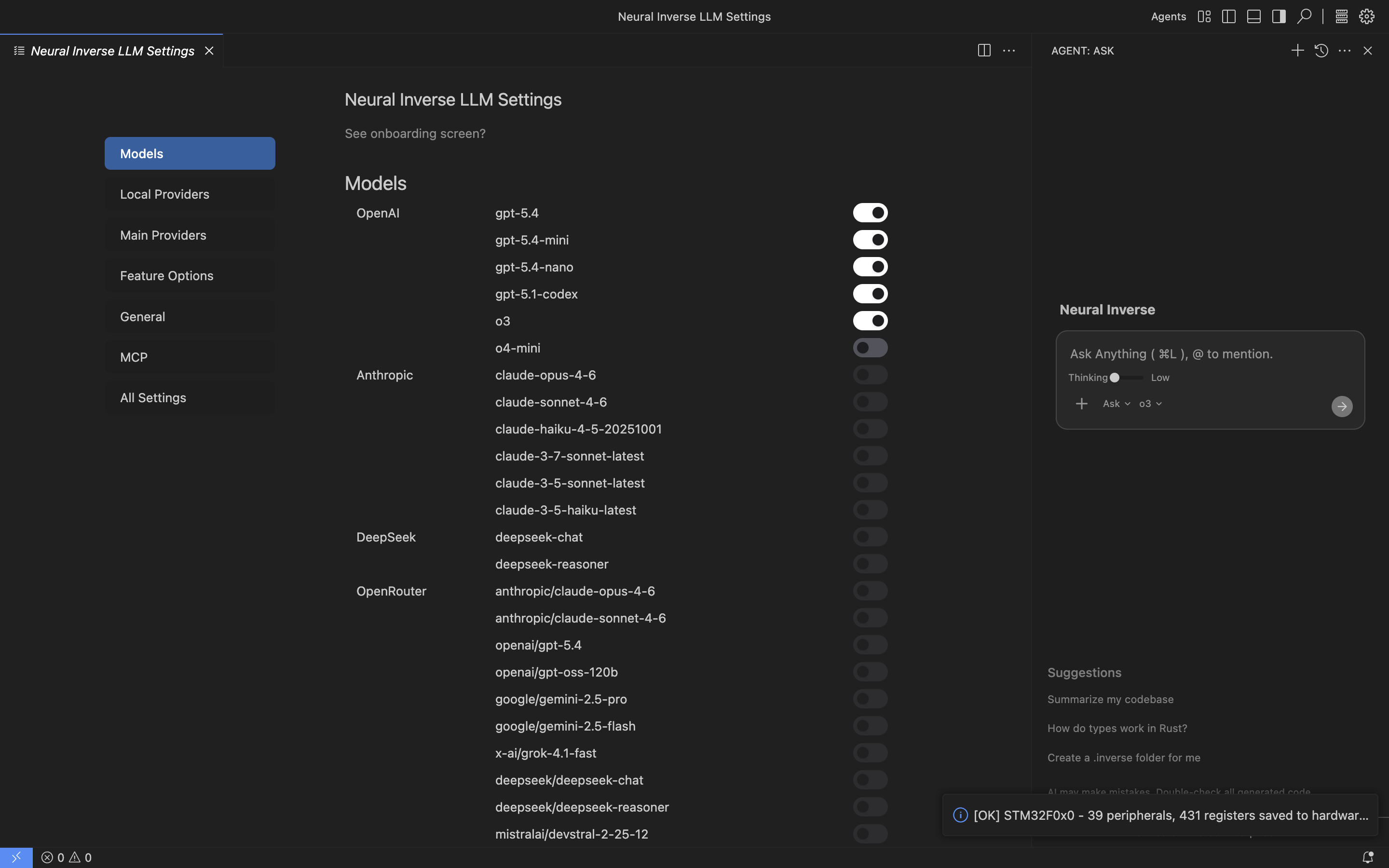Screen dimensions: 1389x868
Task: Click the add attachment plus in chat input
Action: pyautogui.click(x=1081, y=404)
